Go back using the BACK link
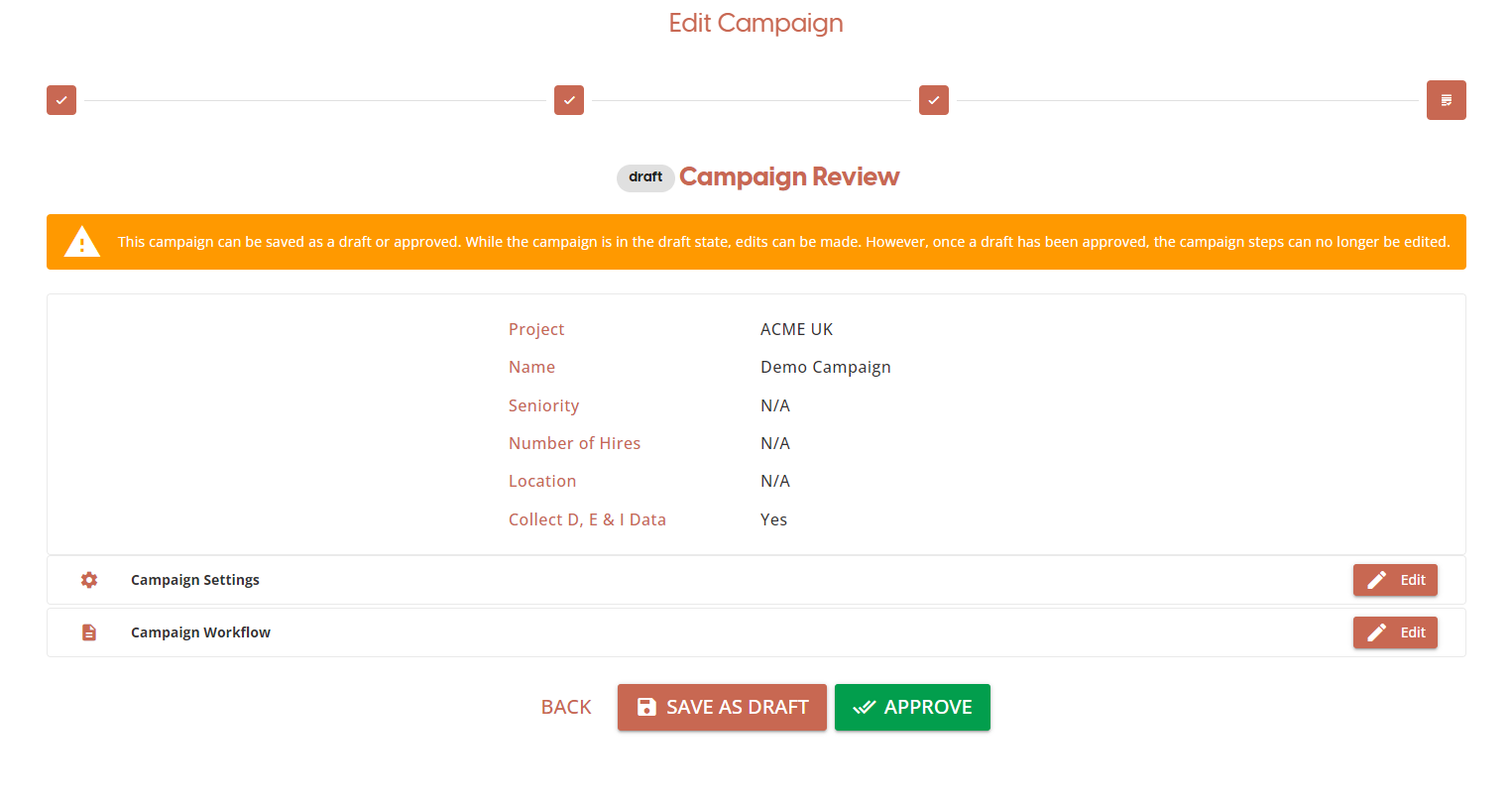 coord(566,707)
